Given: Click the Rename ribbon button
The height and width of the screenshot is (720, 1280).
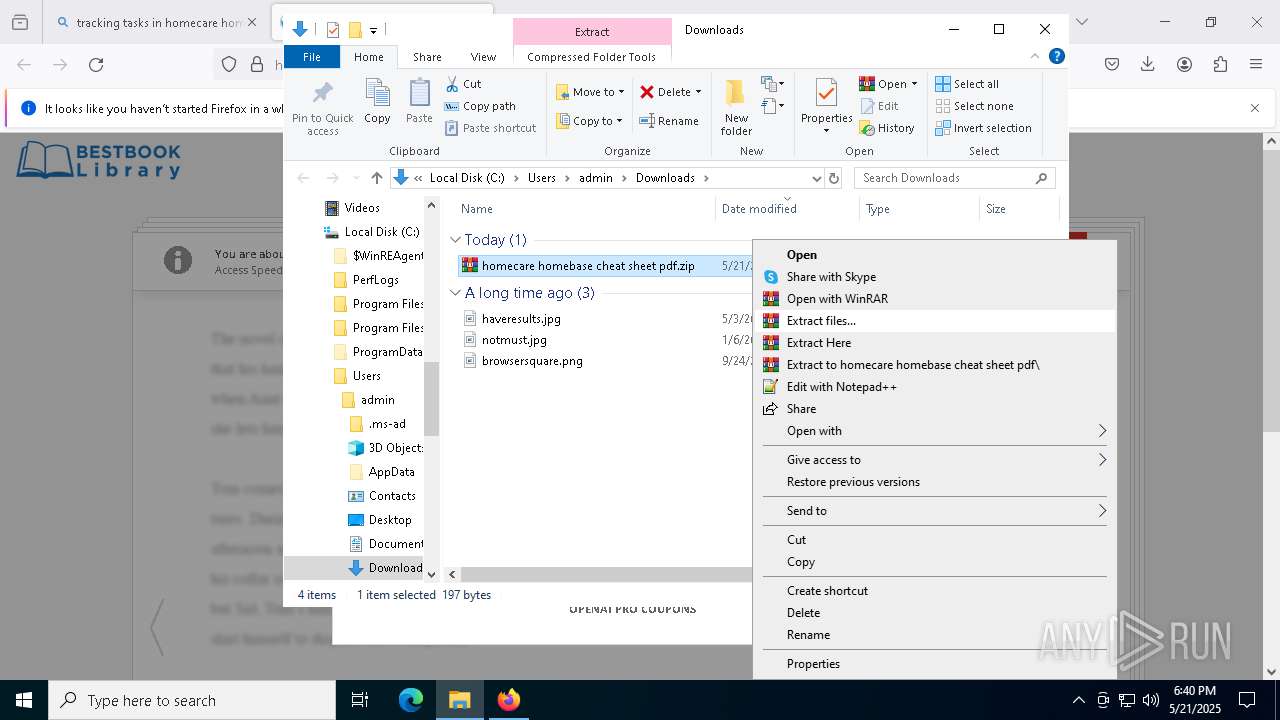Looking at the screenshot, I should tap(670, 121).
